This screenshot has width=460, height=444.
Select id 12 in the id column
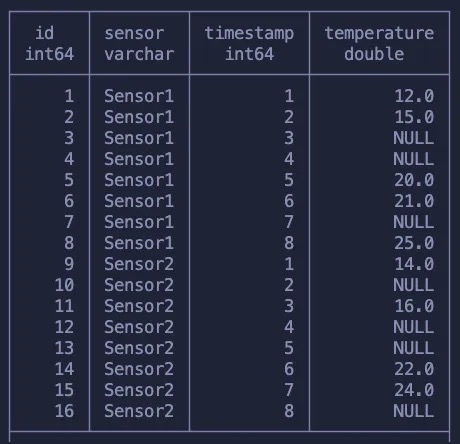[64, 327]
